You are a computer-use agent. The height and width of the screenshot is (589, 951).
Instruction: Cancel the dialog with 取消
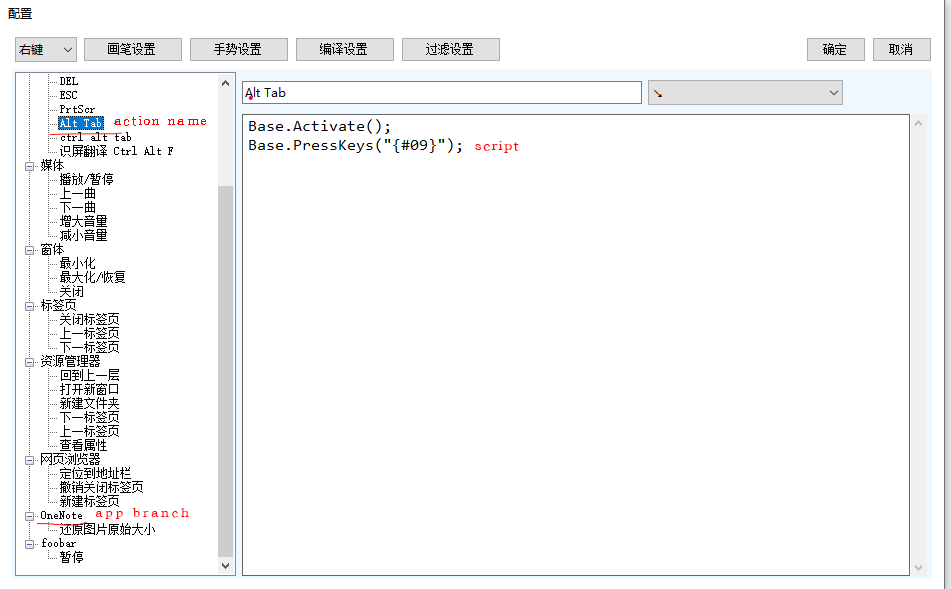click(901, 49)
